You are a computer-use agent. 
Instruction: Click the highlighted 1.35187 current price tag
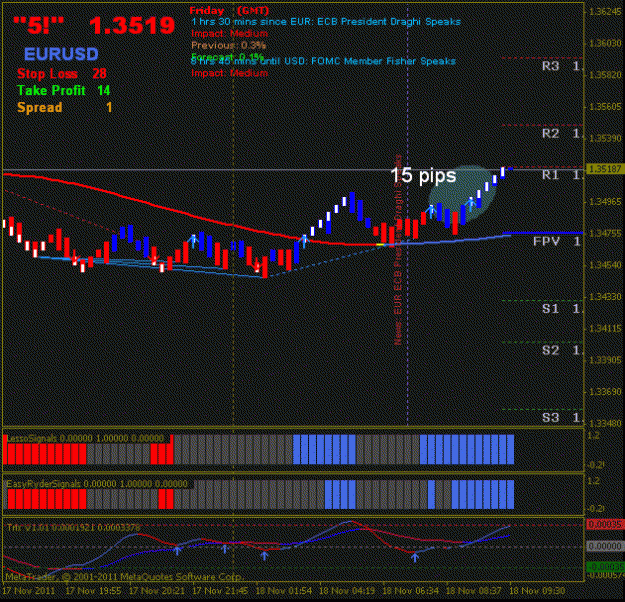tap(605, 169)
